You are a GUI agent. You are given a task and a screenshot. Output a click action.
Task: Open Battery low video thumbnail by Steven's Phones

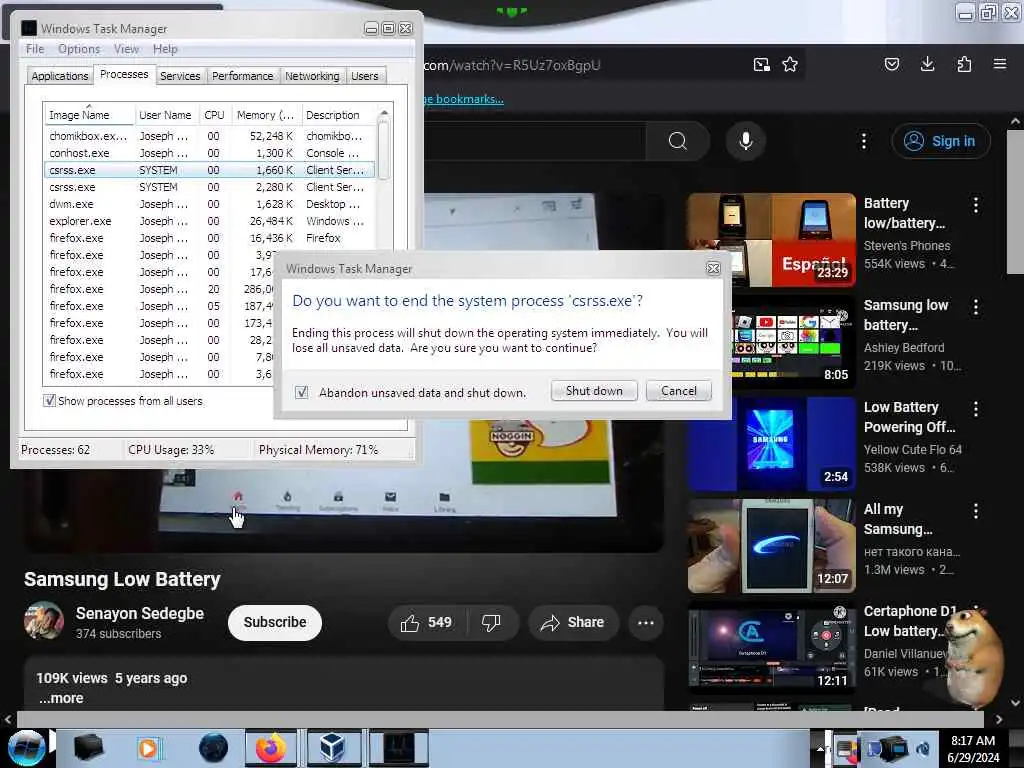[x=771, y=240]
